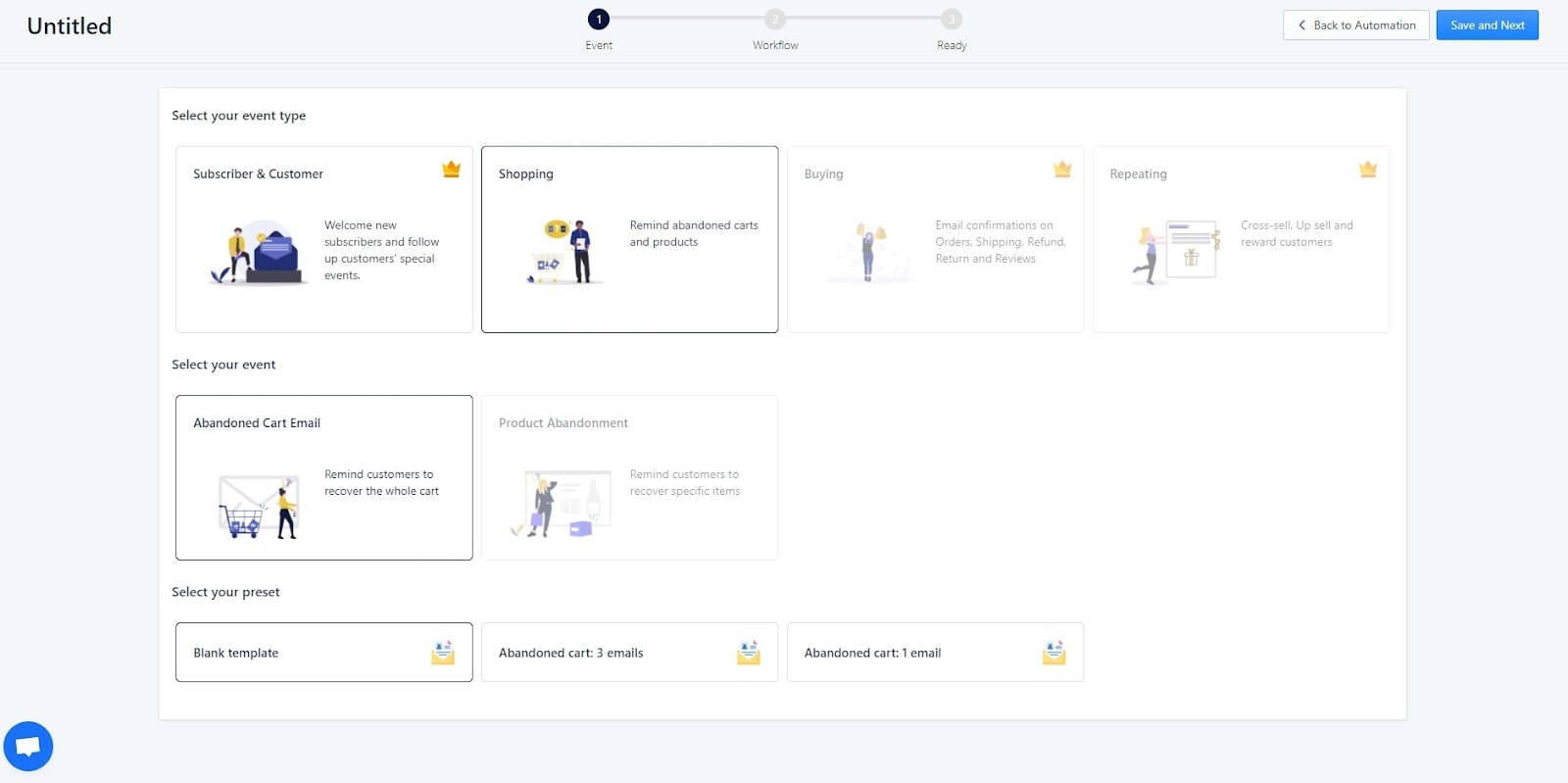The image size is (1568, 783).
Task: Jump to step 3 Ready
Action: (952, 20)
